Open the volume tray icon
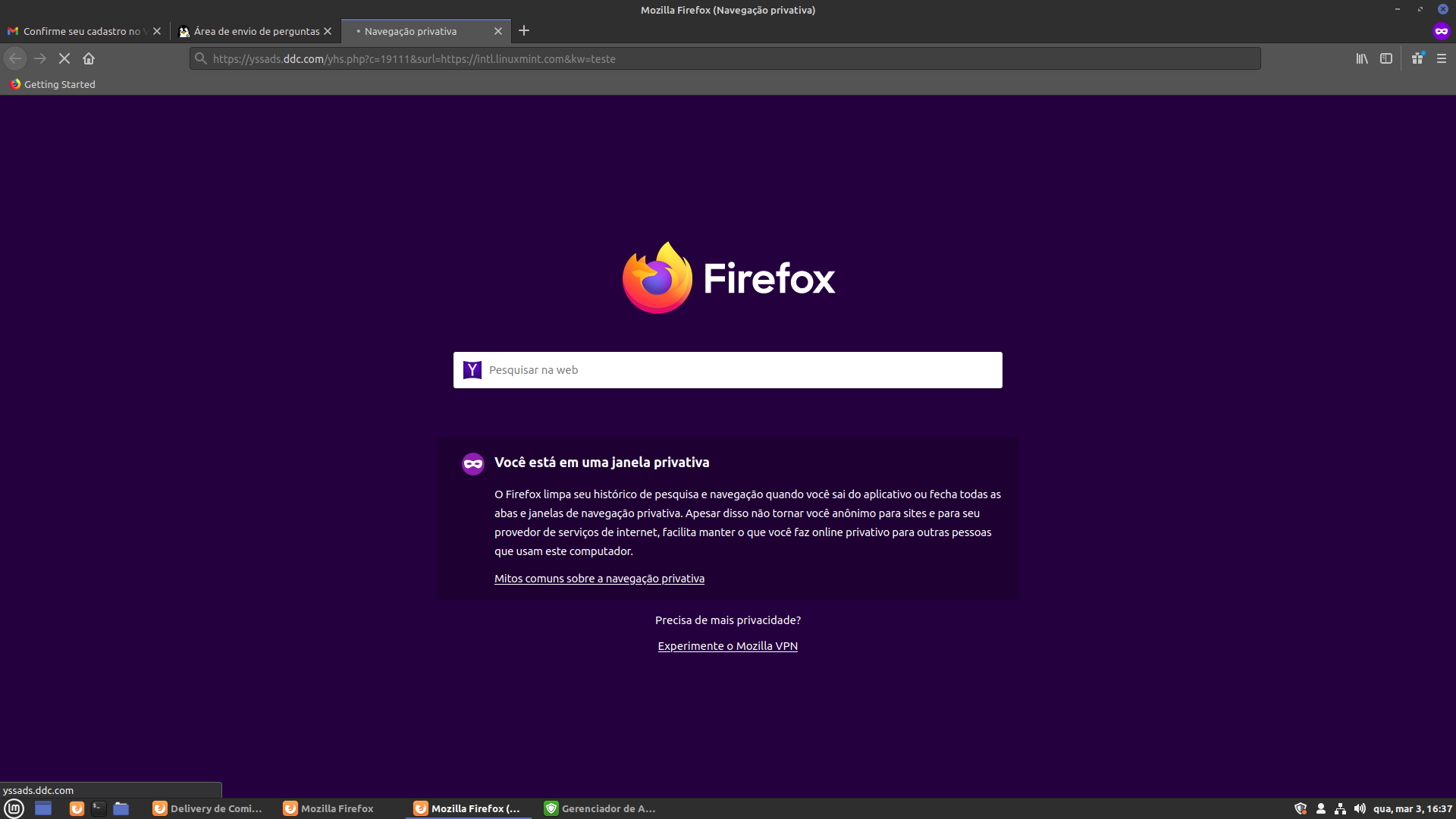This screenshot has height=819, width=1456. click(1360, 808)
